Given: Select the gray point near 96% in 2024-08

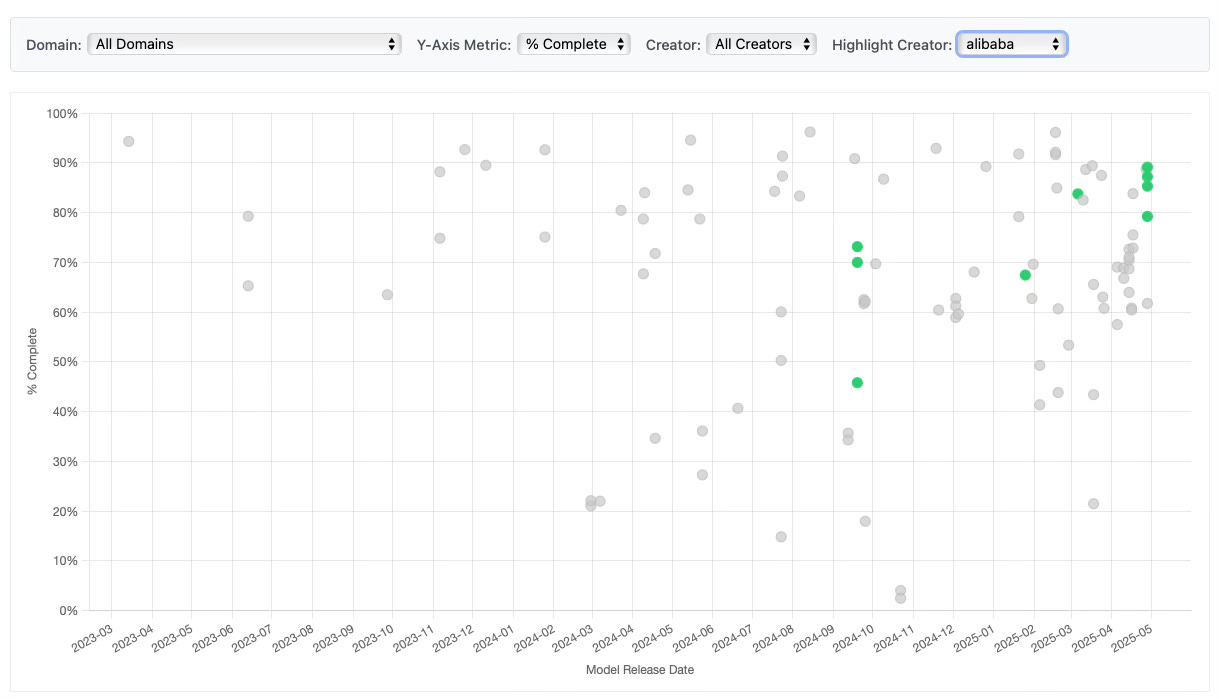Looking at the screenshot, I should pos(810,132).
